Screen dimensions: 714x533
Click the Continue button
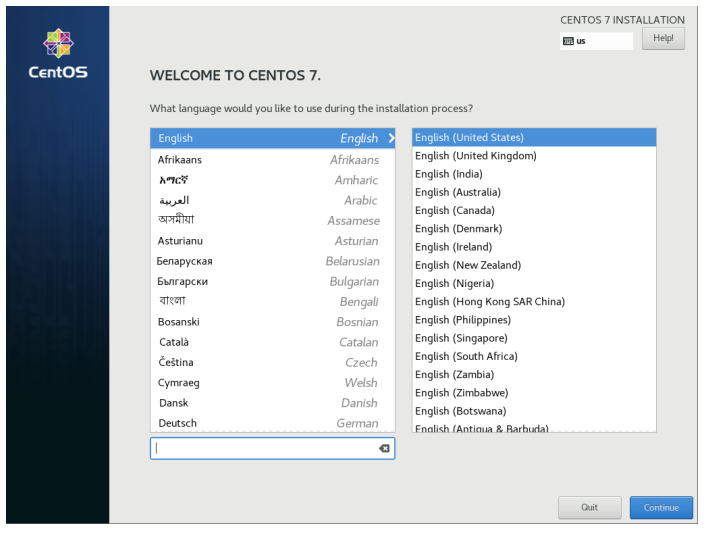(661, 507)
